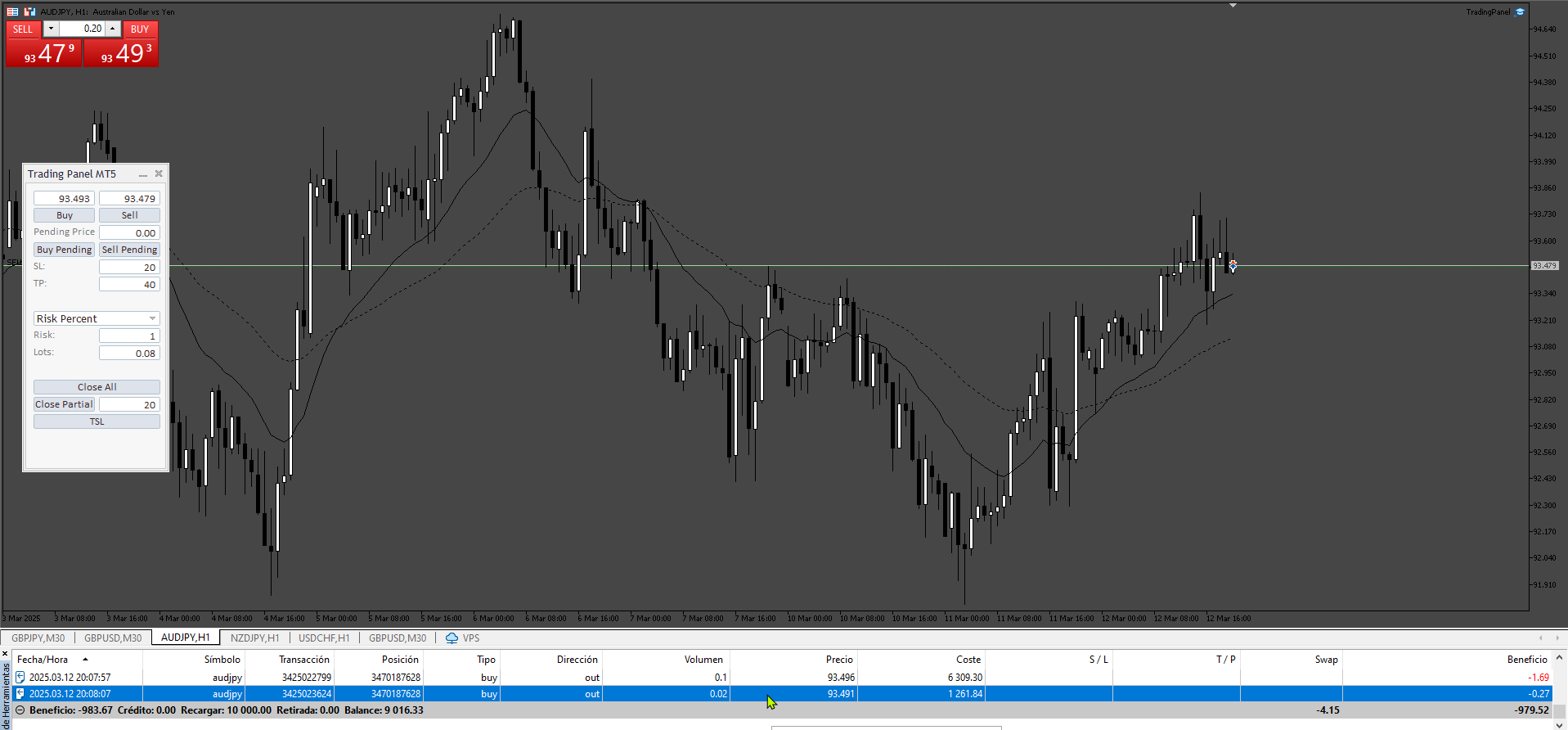1568x730 pixels.
Task: Minimize the Trading Panel MT5 window
Action: click(x=143, y=174)
